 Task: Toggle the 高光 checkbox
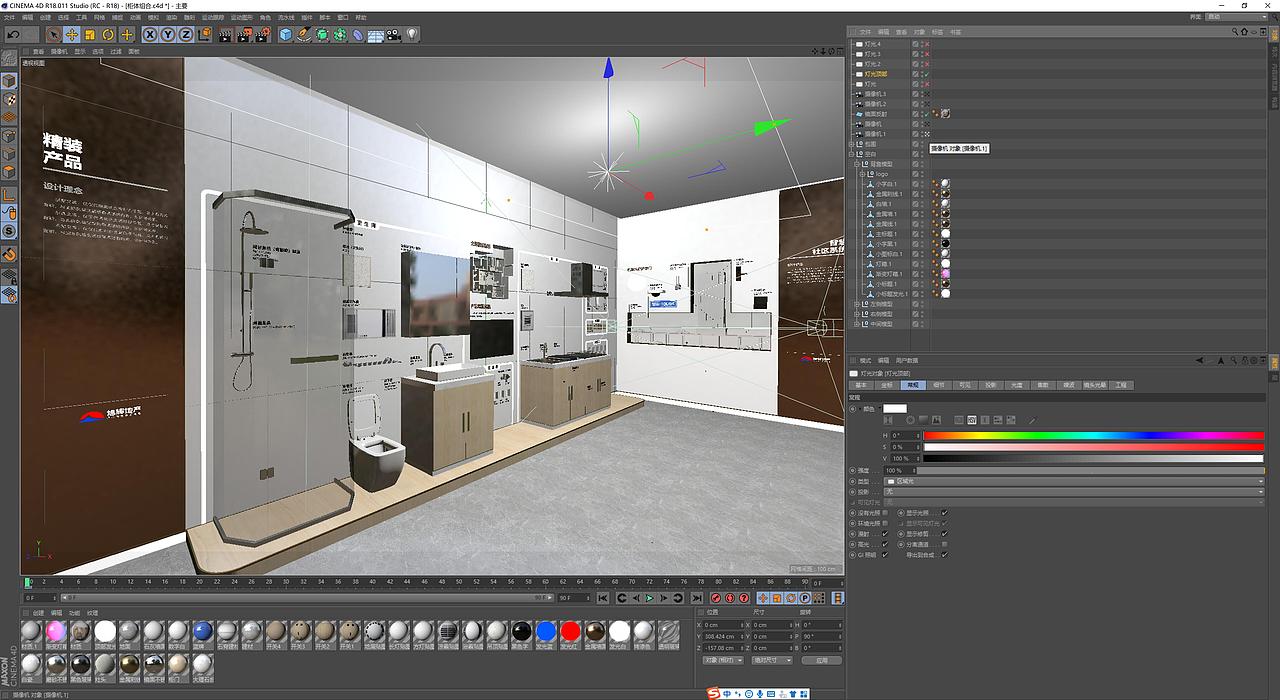click(x=885, y=544)
